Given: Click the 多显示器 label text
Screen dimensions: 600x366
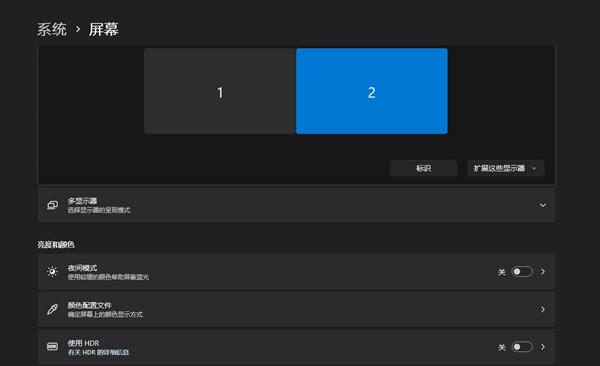Looking at the screenshot, I should [82, 201].
